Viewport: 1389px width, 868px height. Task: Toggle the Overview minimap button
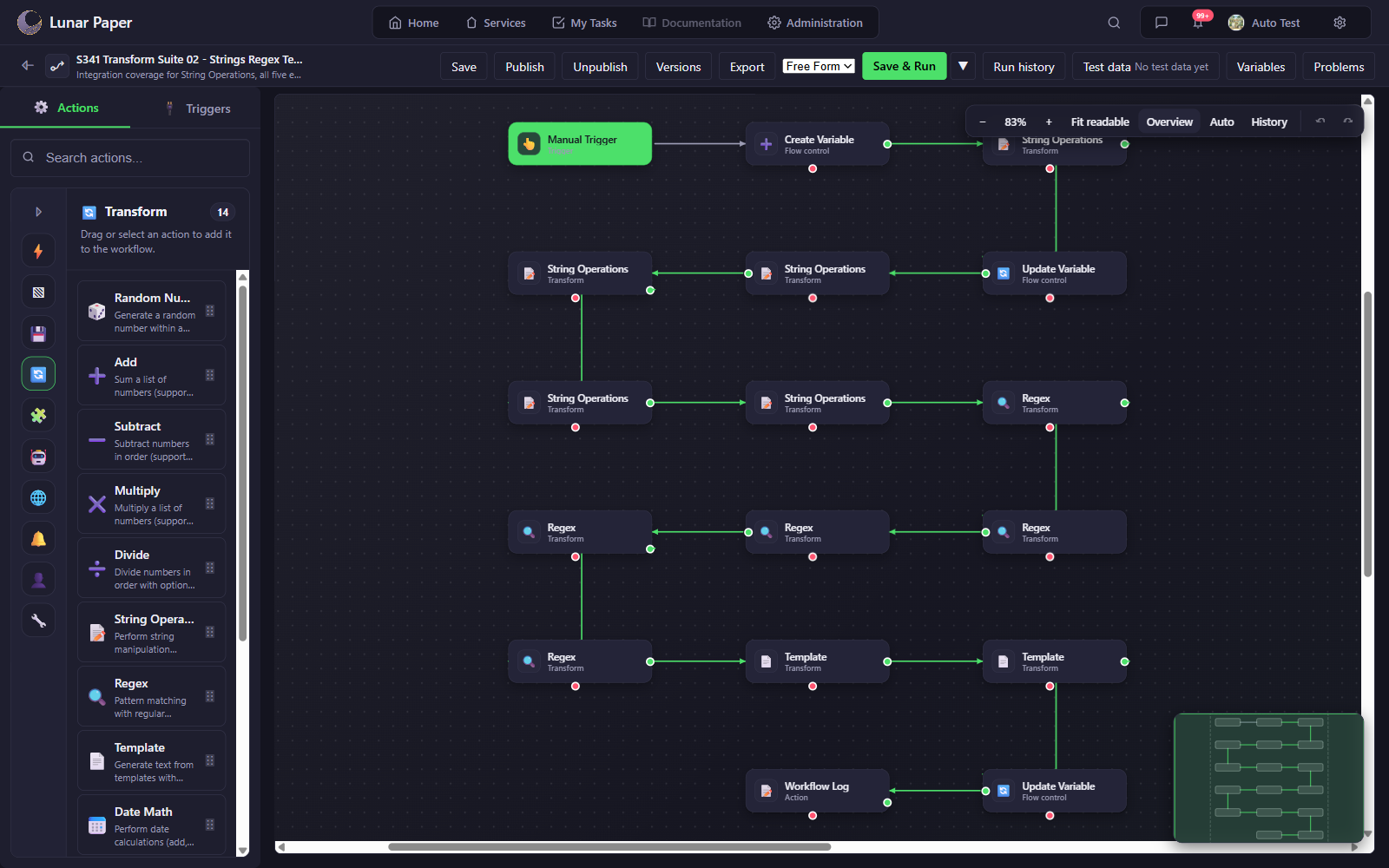1168,122
